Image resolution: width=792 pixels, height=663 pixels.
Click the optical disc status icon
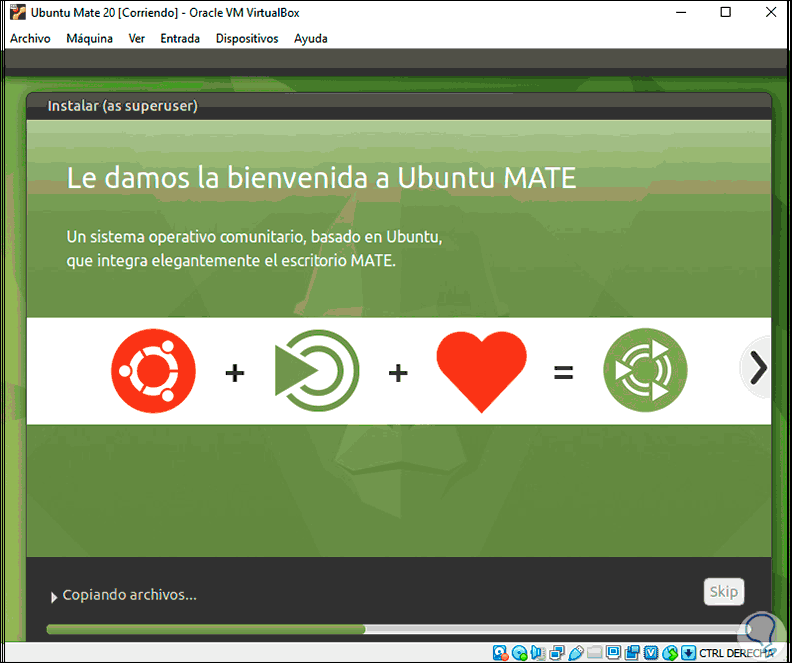tap(519, 653)
